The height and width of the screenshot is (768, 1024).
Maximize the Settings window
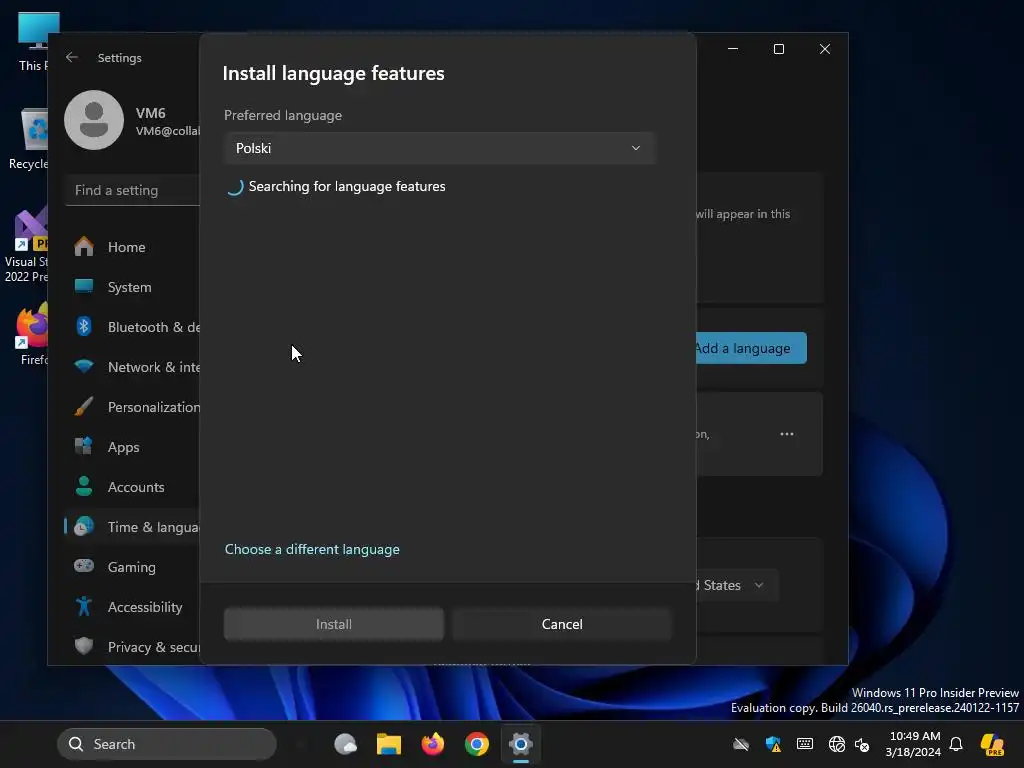click(778, 49)
